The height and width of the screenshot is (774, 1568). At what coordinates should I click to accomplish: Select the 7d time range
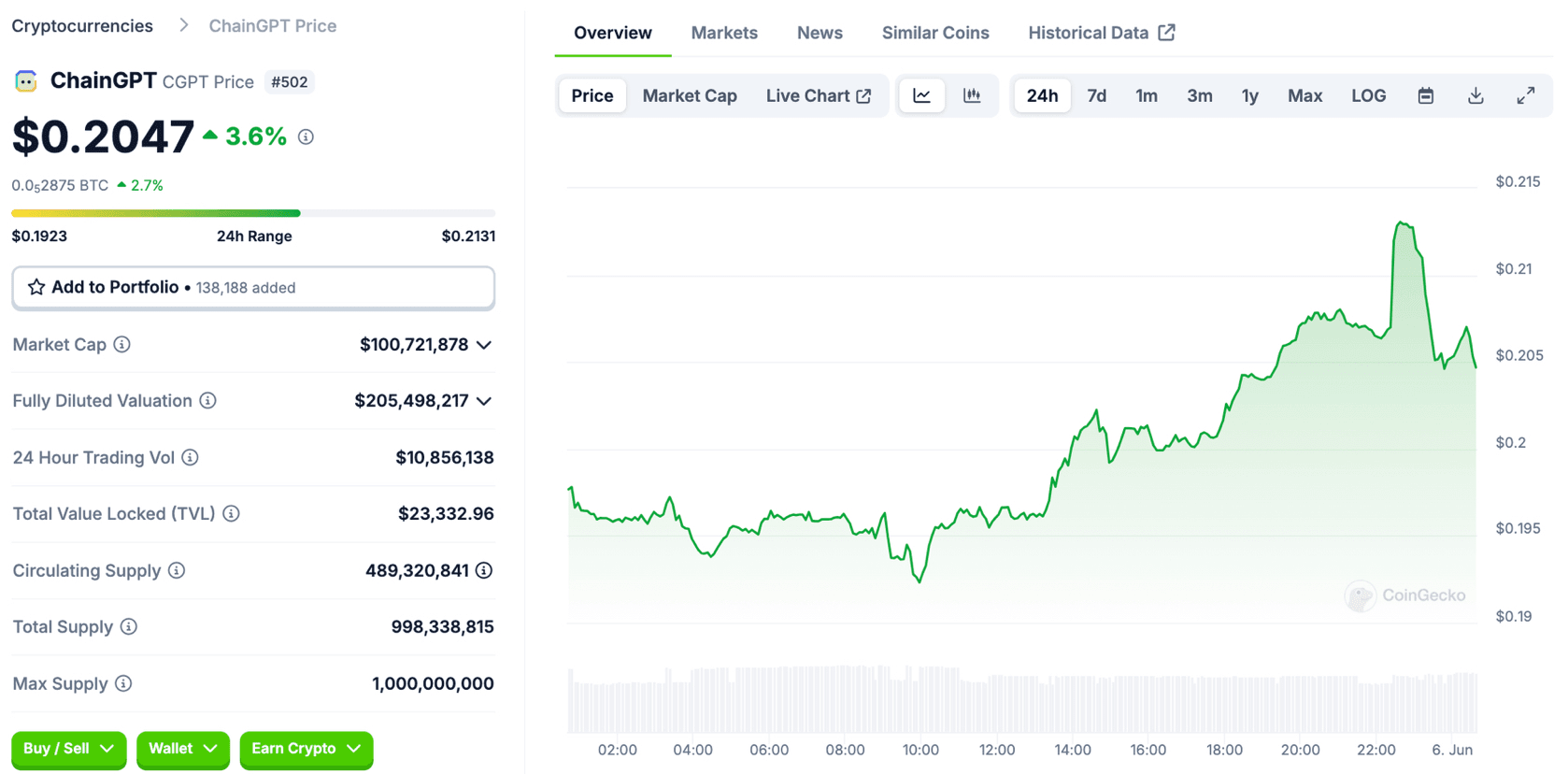(x=1096, y=95)
